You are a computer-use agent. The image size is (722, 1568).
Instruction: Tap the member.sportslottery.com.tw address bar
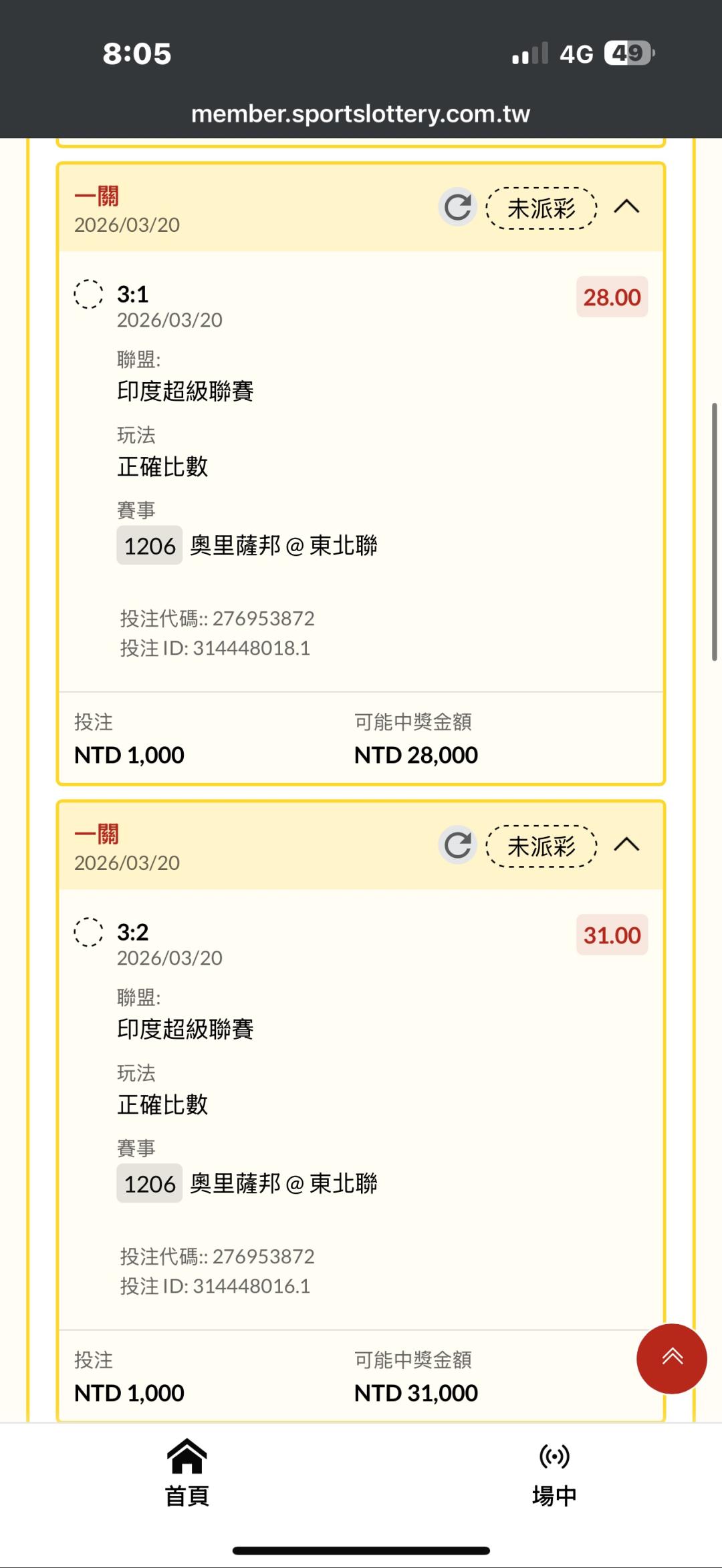pyautogui.click(x=361, y=114)
